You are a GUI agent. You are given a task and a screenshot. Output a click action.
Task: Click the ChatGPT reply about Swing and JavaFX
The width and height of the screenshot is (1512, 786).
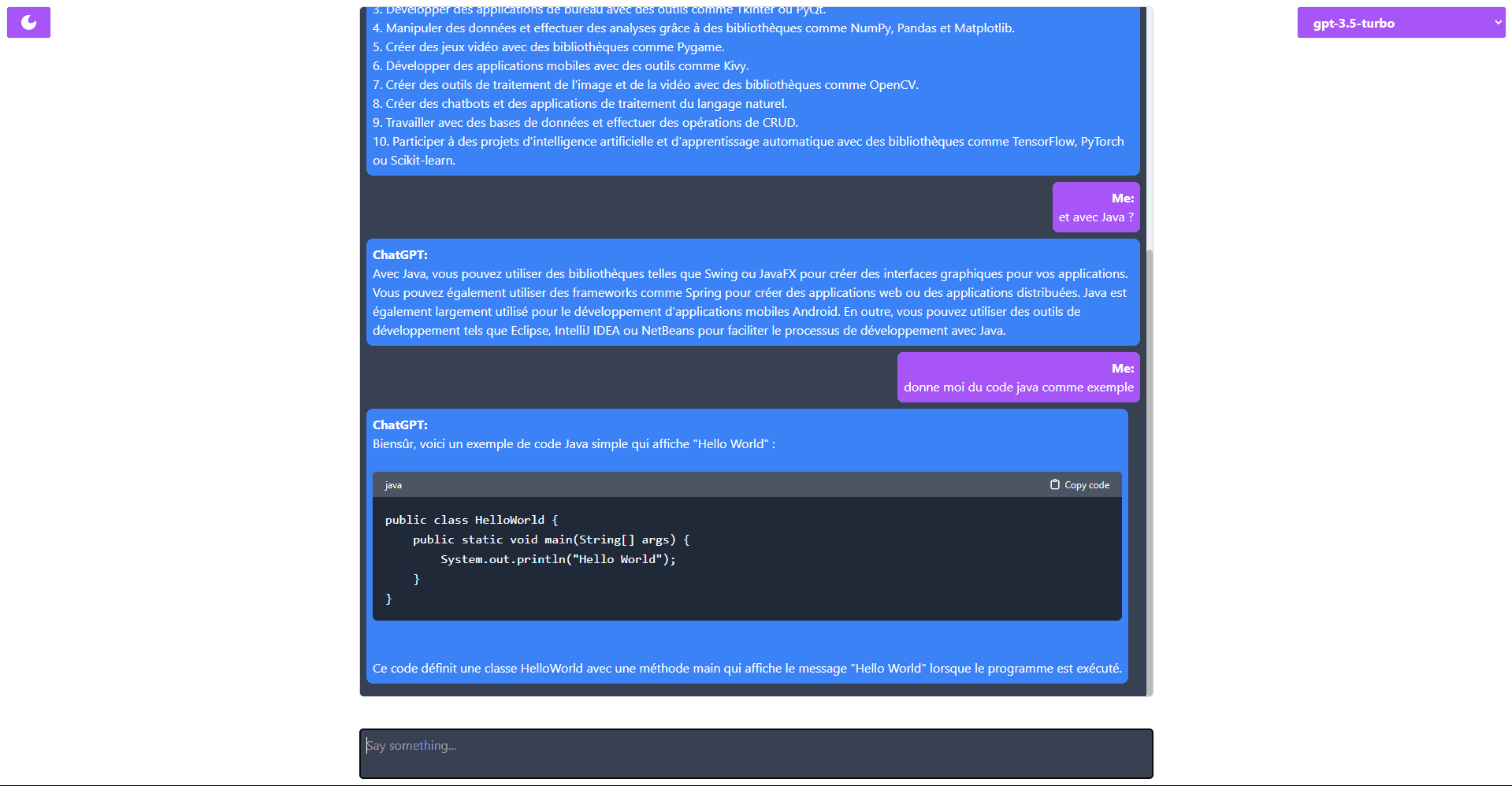point(752,292)
